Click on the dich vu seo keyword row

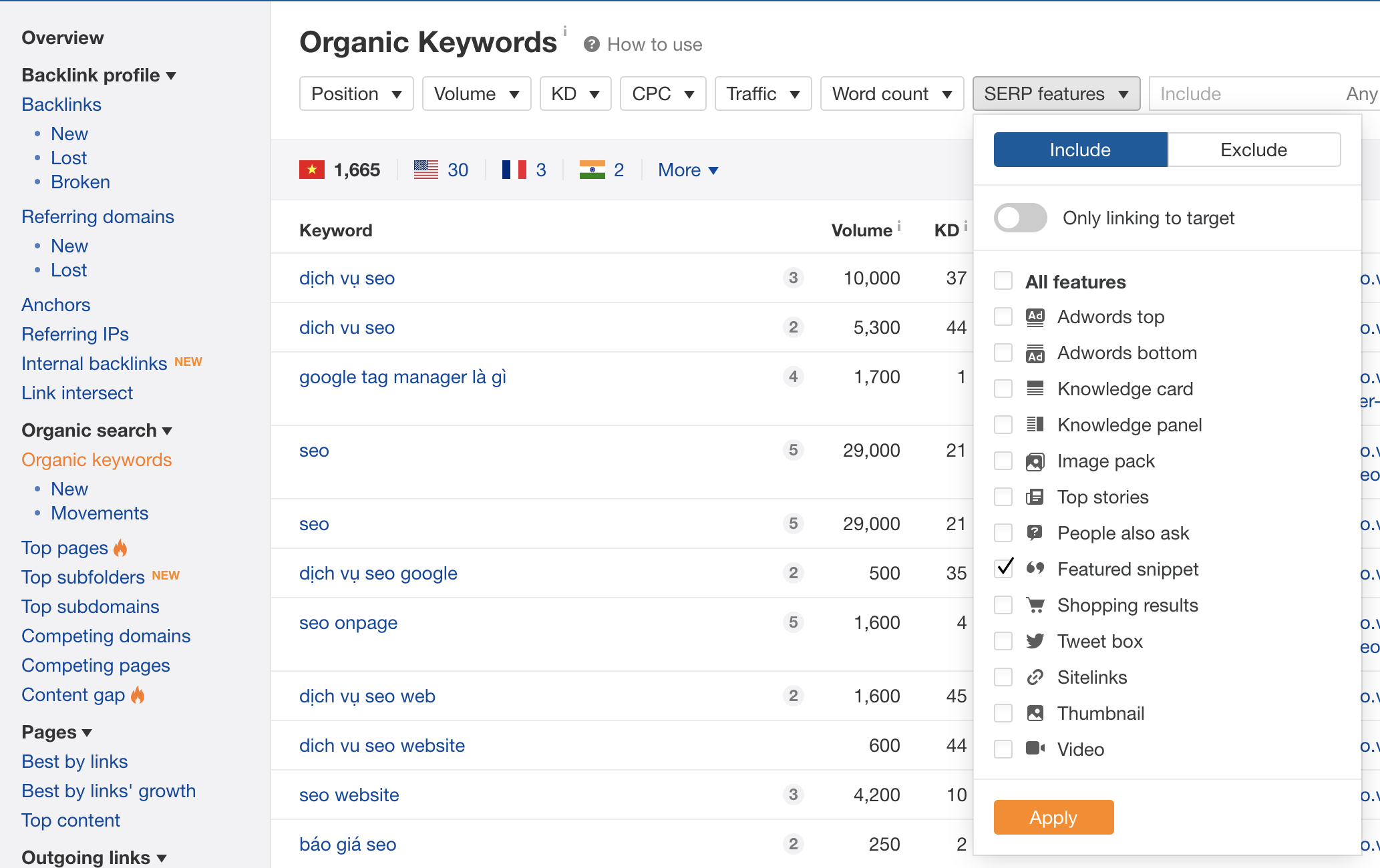click(x=347, y=327)
